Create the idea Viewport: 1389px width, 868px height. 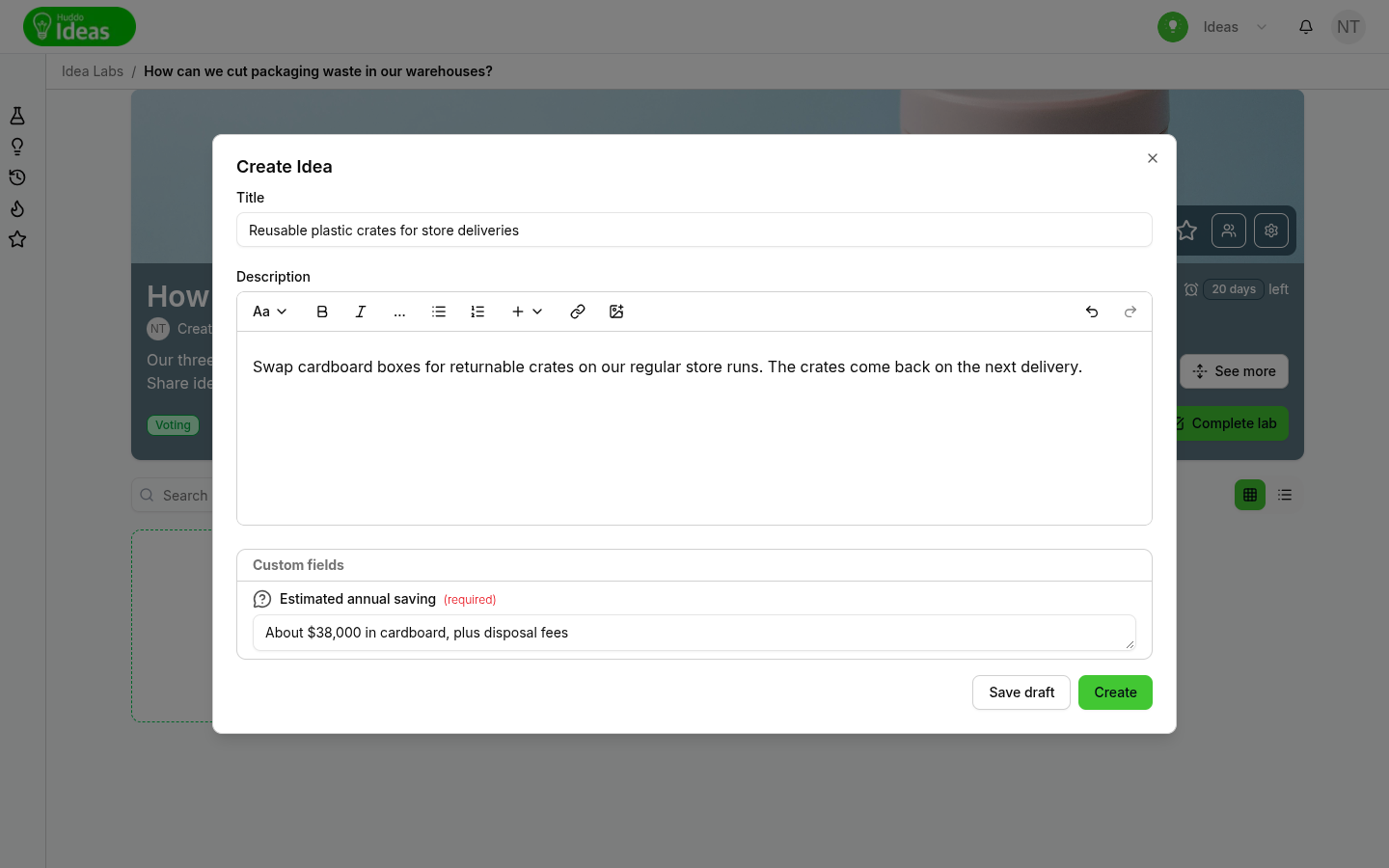1115,692
